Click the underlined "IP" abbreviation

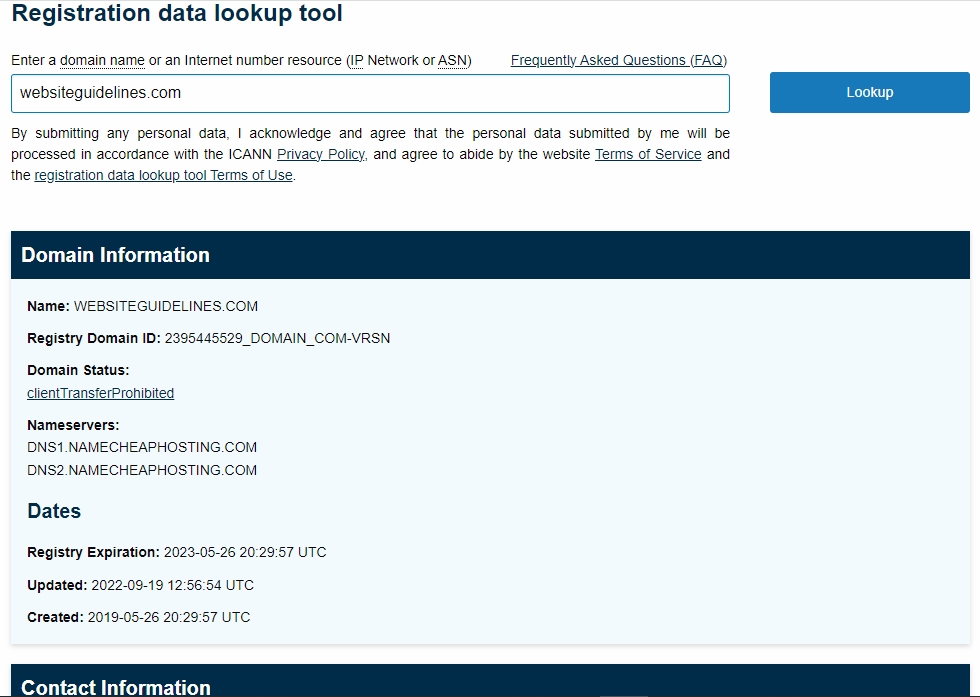coord(356,60)
